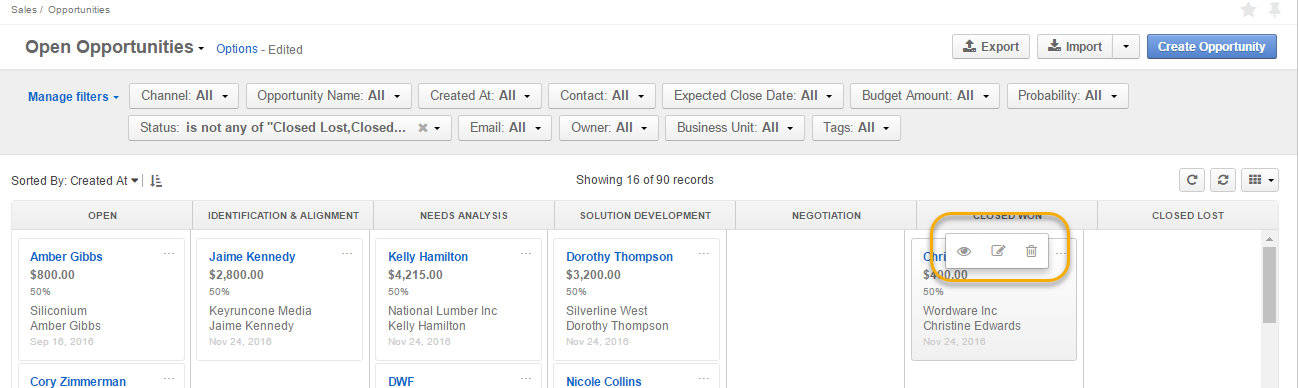This screenshot has height=388, width=1298.
Task: Open actions menu on Jaime Kennedy card
Action: [x=347, y=254]
